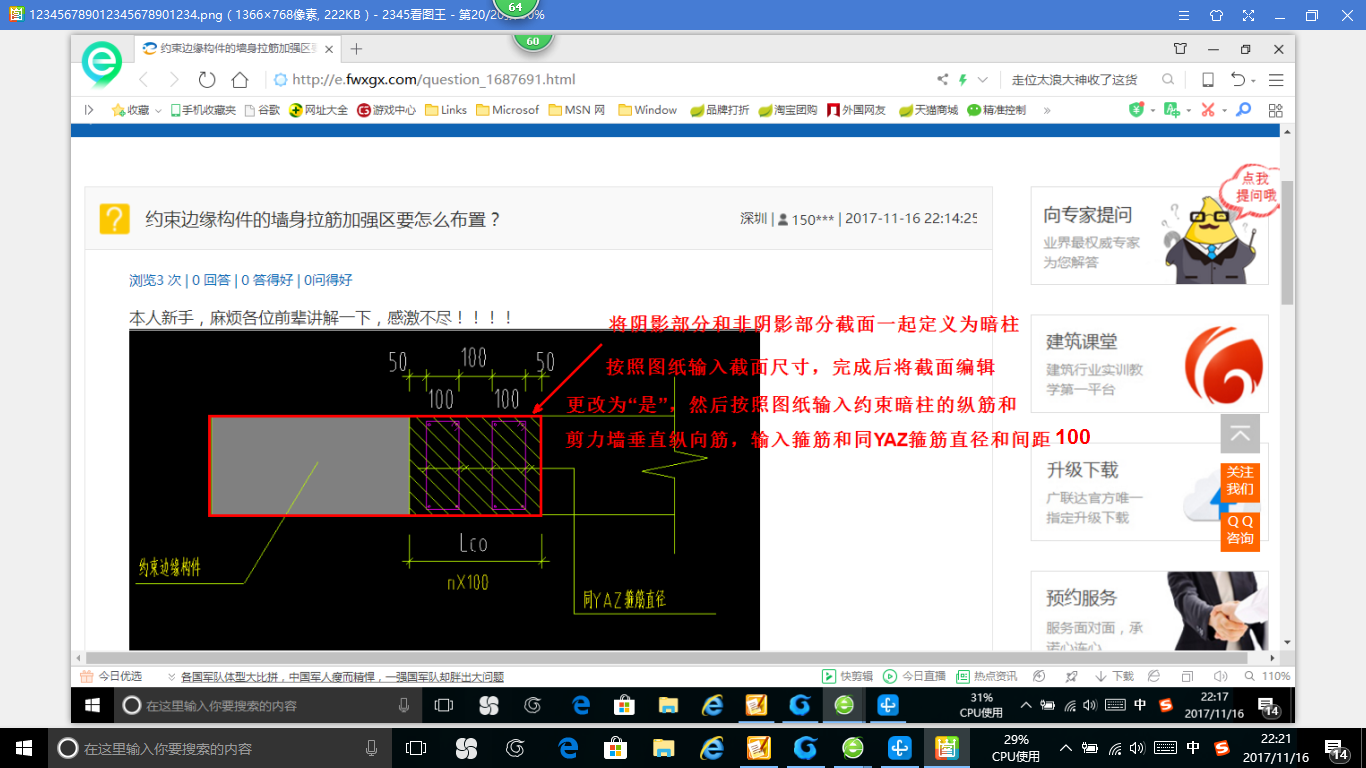This screenshot has width=1366, height=768.
Task: Open the browser mobile phone icon
Action: [1208, 80]
